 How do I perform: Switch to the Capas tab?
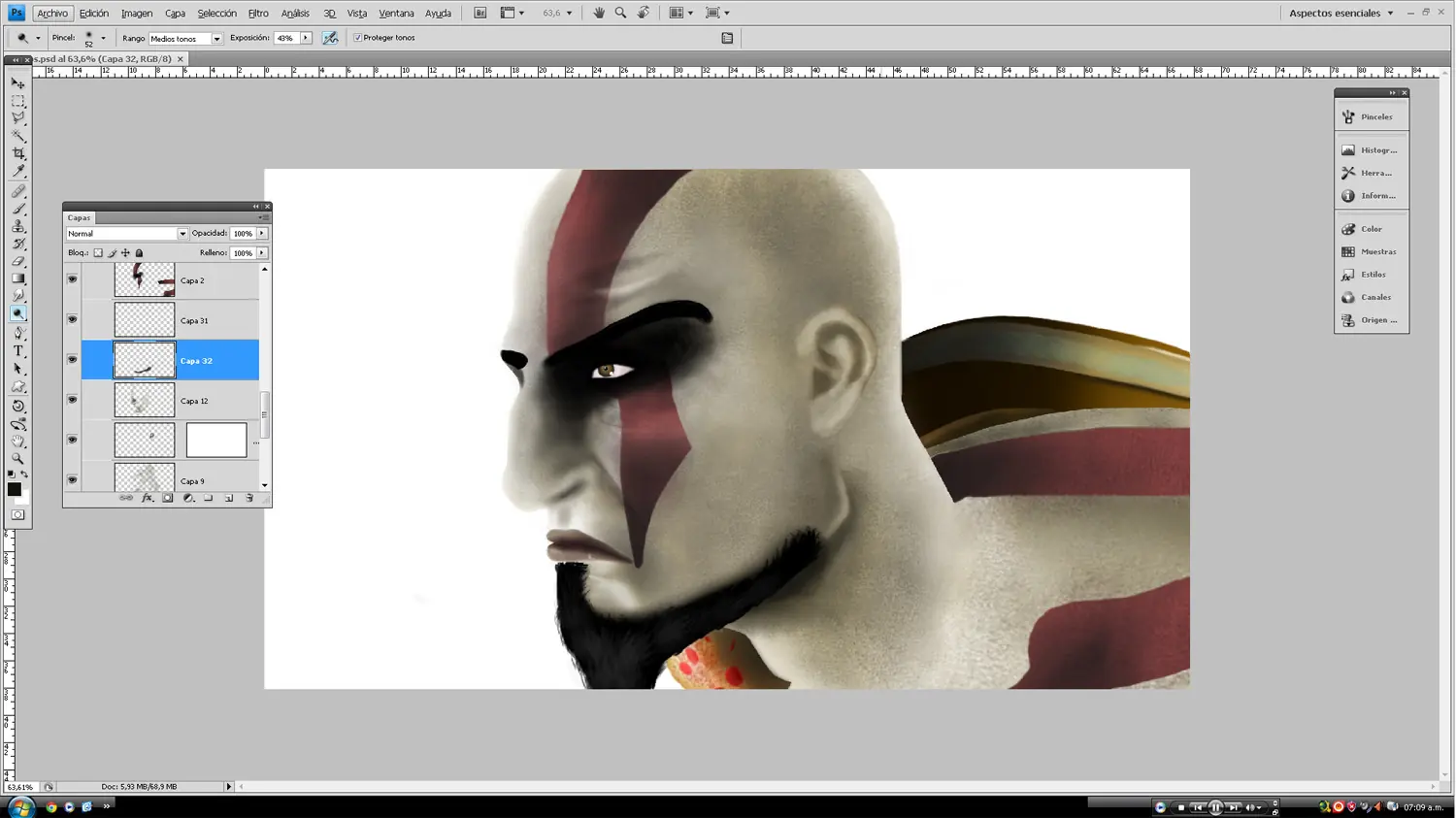[x=80, y=218]
